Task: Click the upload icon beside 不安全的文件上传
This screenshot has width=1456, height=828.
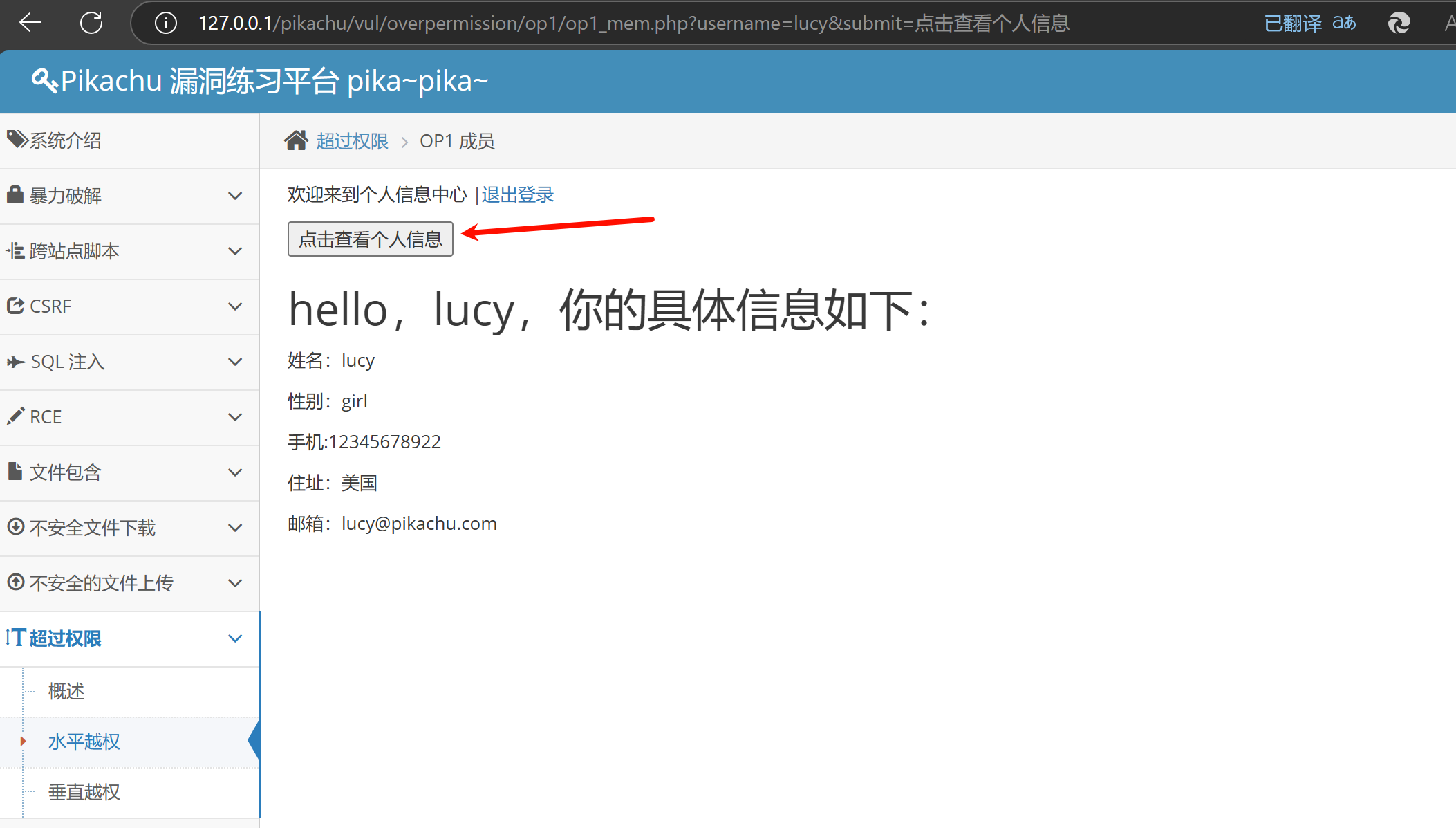Action: point(16,582)
